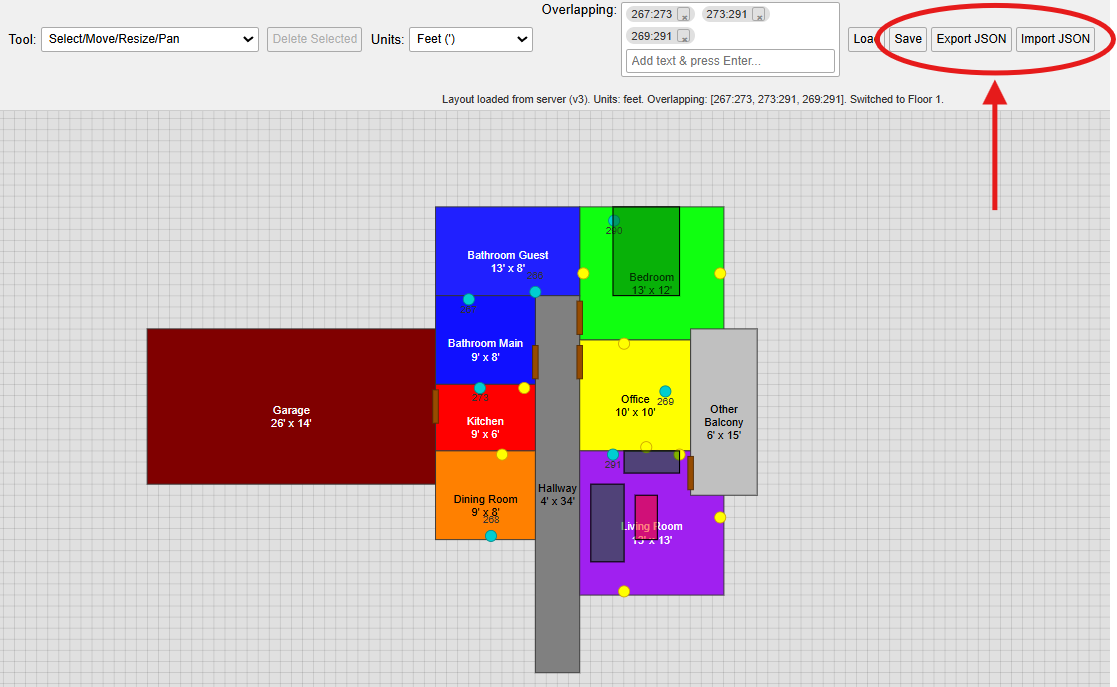Select cyan sensor 291 near Living Room
The height and width of the screenshot is (687, 1117).
pos(613,455)
